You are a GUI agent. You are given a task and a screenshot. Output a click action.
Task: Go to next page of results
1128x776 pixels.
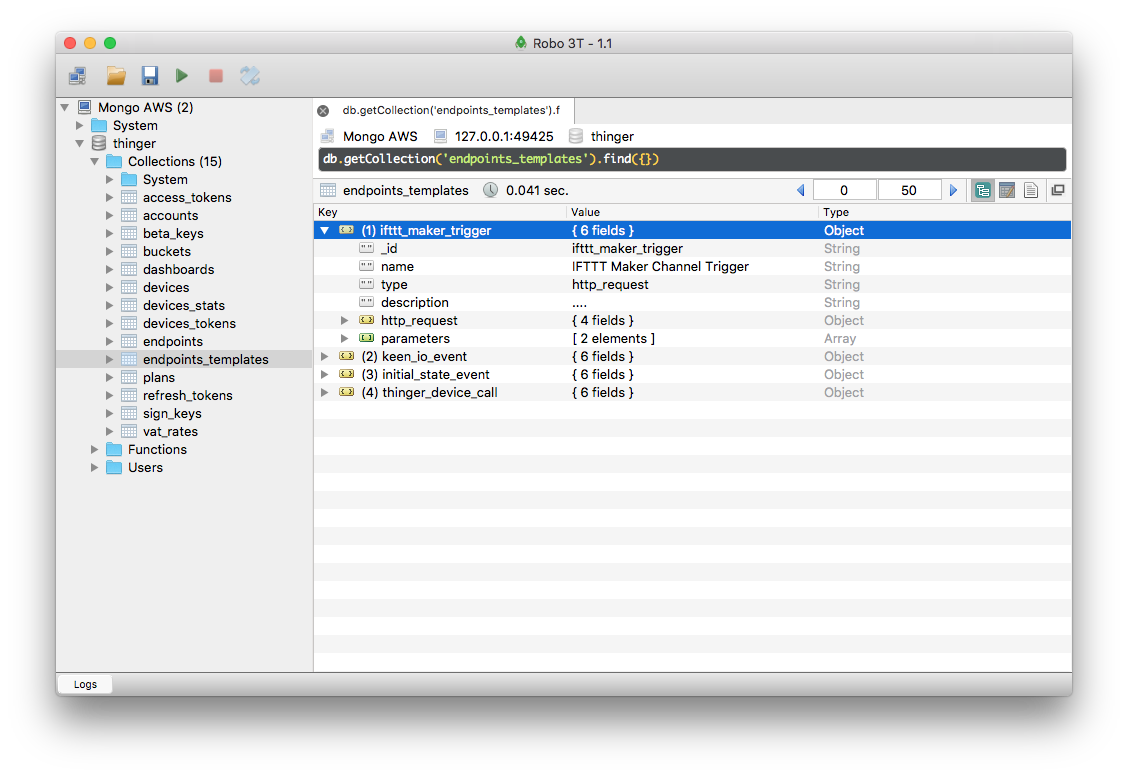click(x=953, y=190)
